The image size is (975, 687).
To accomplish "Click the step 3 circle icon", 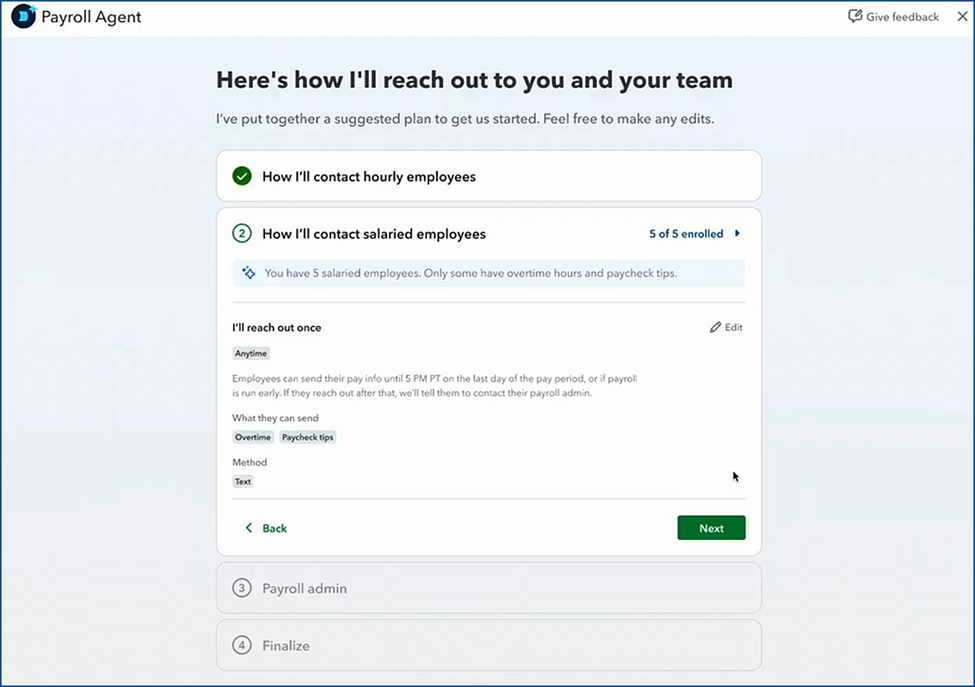I will (x=242, y=588).
